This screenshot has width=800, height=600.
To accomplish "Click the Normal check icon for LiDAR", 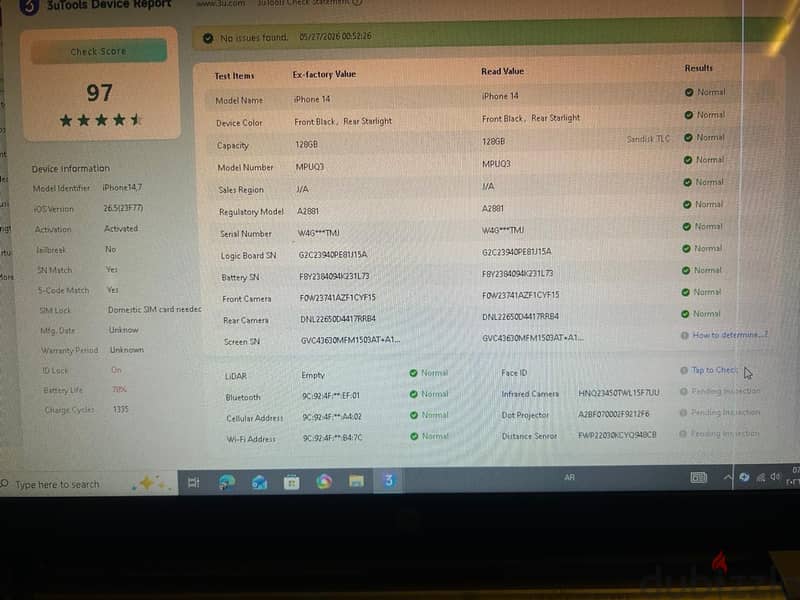I will pyautogui.click(x=413, y=373).
